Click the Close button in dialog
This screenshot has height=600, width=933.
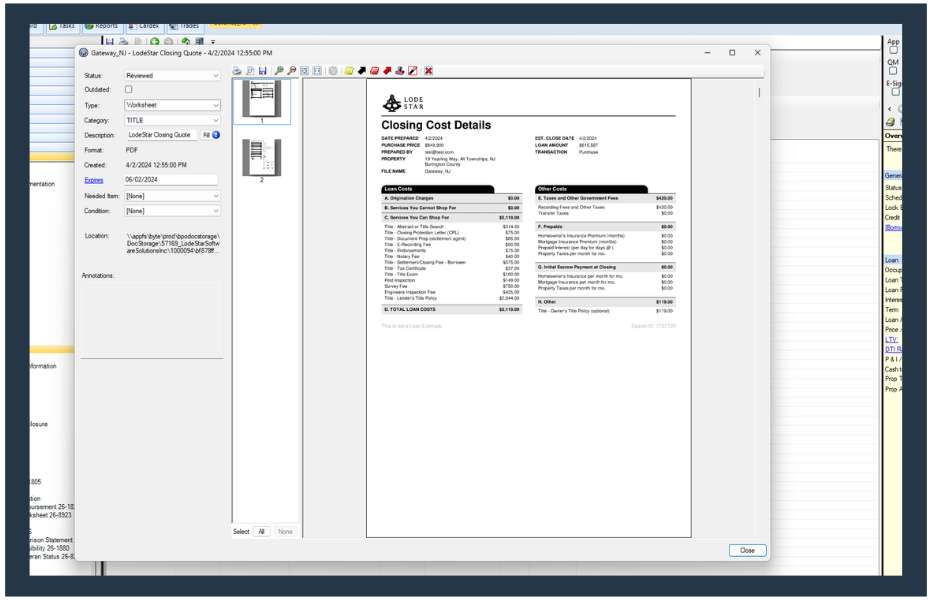point(747,551)
